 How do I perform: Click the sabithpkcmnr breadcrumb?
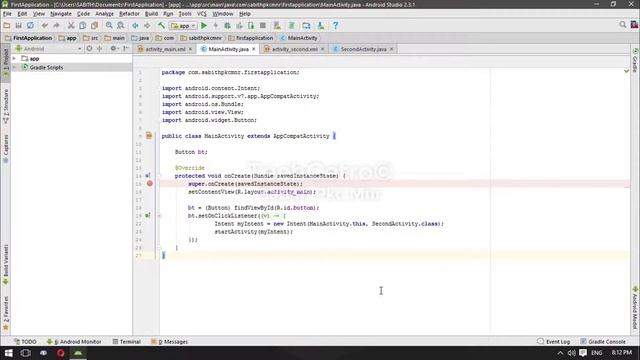[x=201, y=38]
